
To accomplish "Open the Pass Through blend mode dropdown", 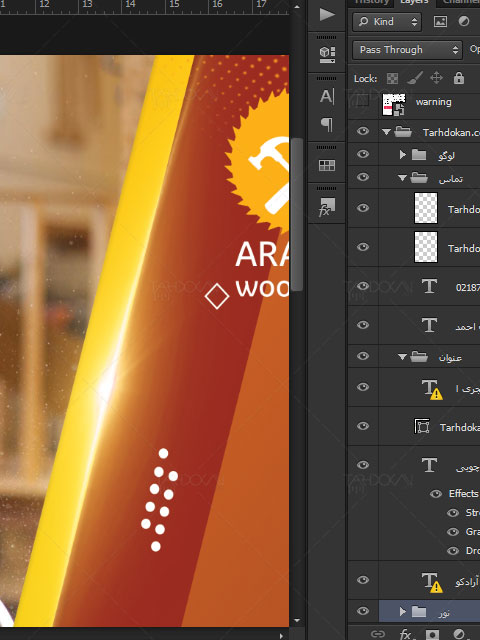I will (407, 50).
